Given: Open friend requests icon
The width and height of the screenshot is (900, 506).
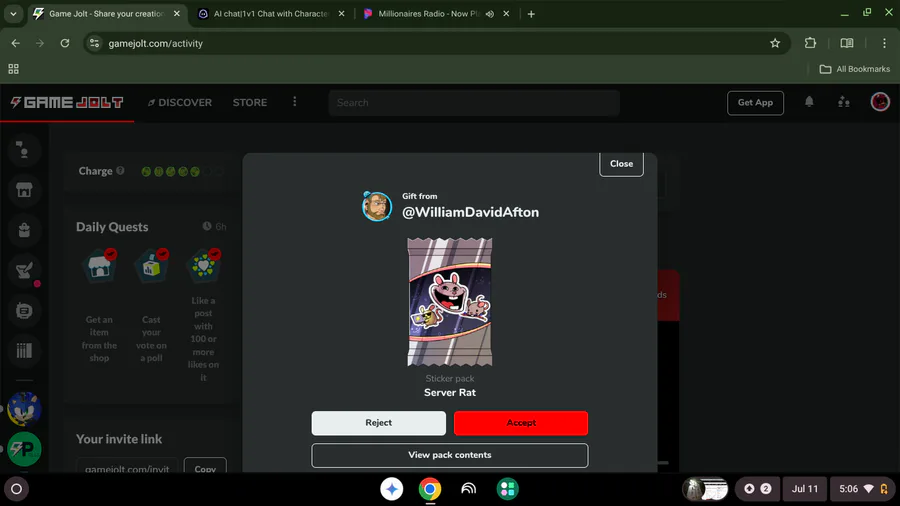Looking at the screenshot, I should click(843, 102).
